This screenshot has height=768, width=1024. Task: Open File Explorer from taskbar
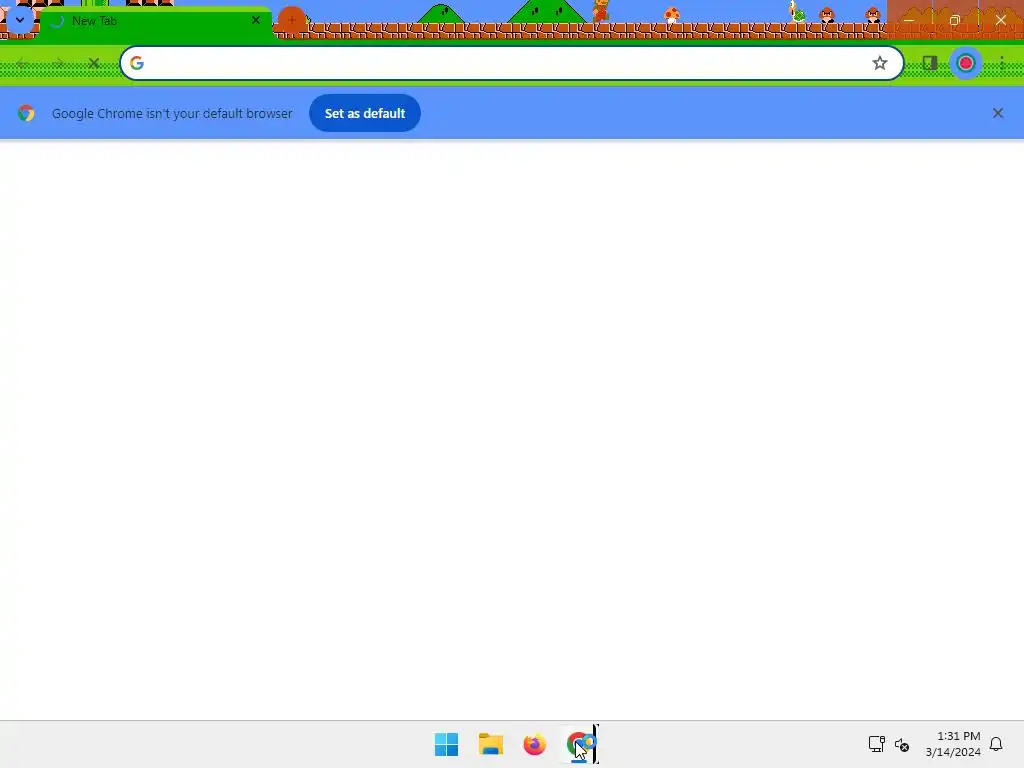coord(490,744)
